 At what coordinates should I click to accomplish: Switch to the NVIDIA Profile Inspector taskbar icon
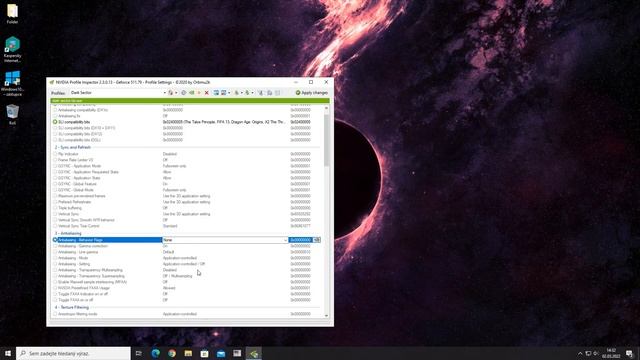pyautogui.click(x=253, y=353)
